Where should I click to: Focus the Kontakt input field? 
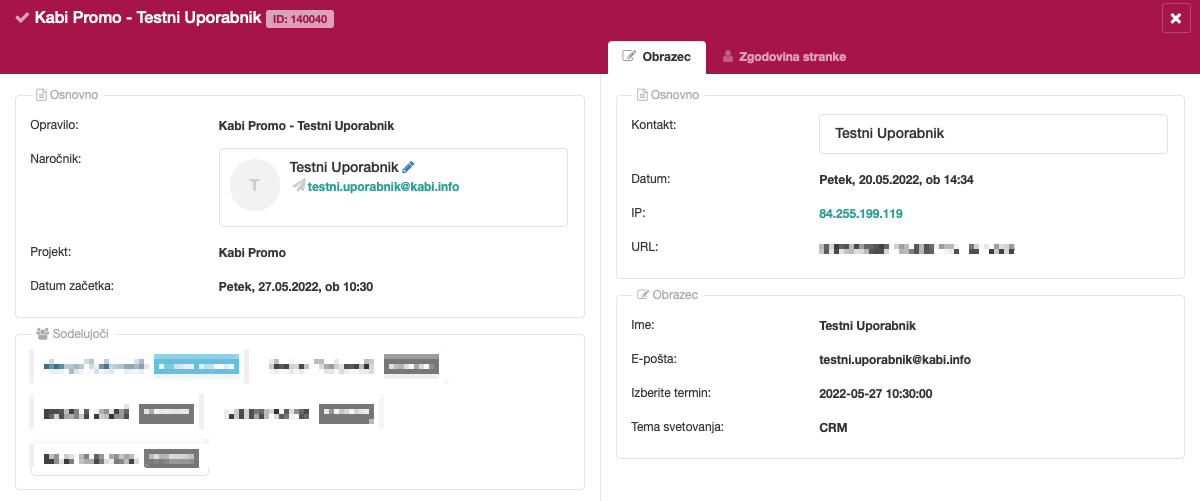pos(992,133)
